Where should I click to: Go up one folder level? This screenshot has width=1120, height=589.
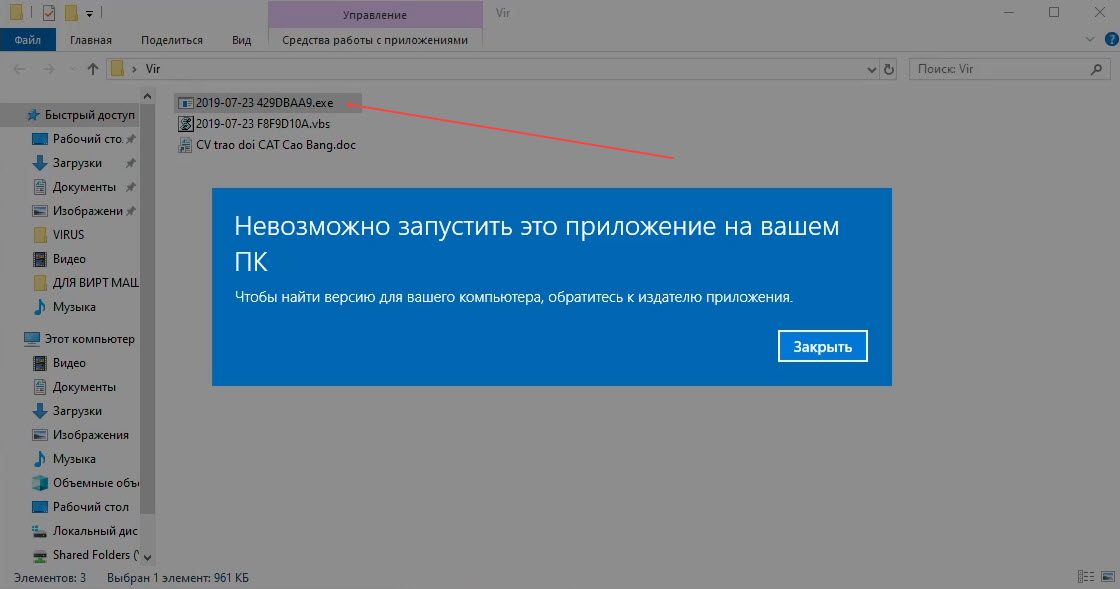coord(93,69)
